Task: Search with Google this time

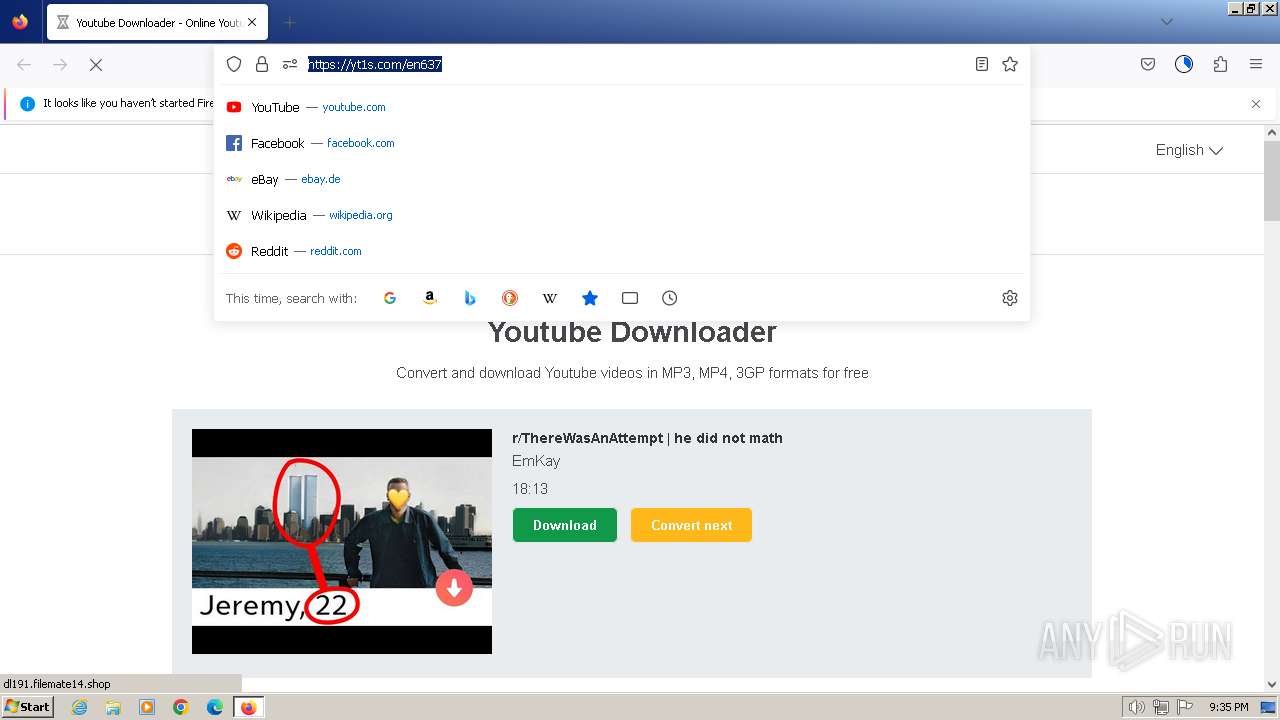Action: pos(390,298)
